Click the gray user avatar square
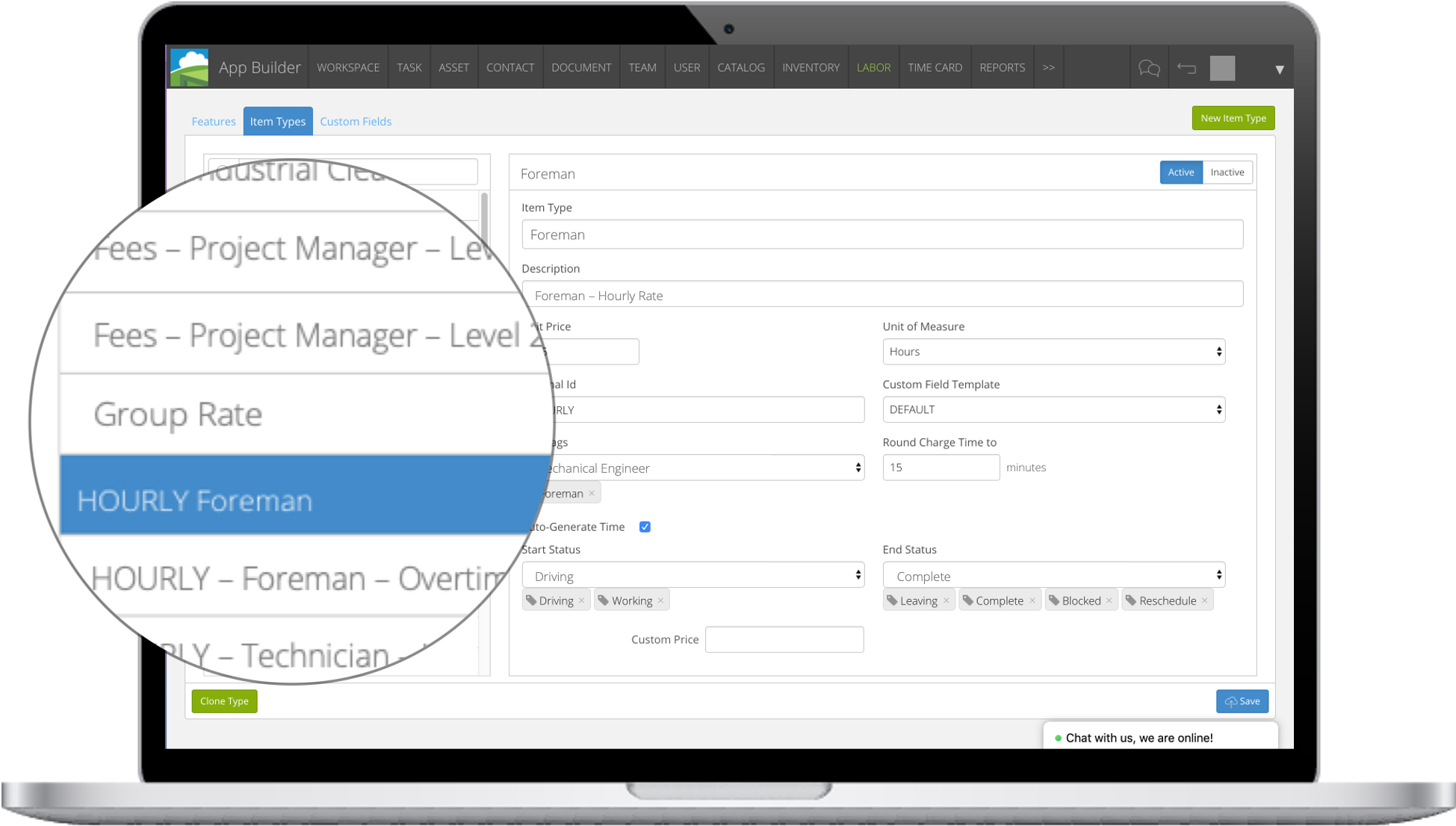Image resolution: width=1456 pixels, height=826 pixels. [1222, 69]
